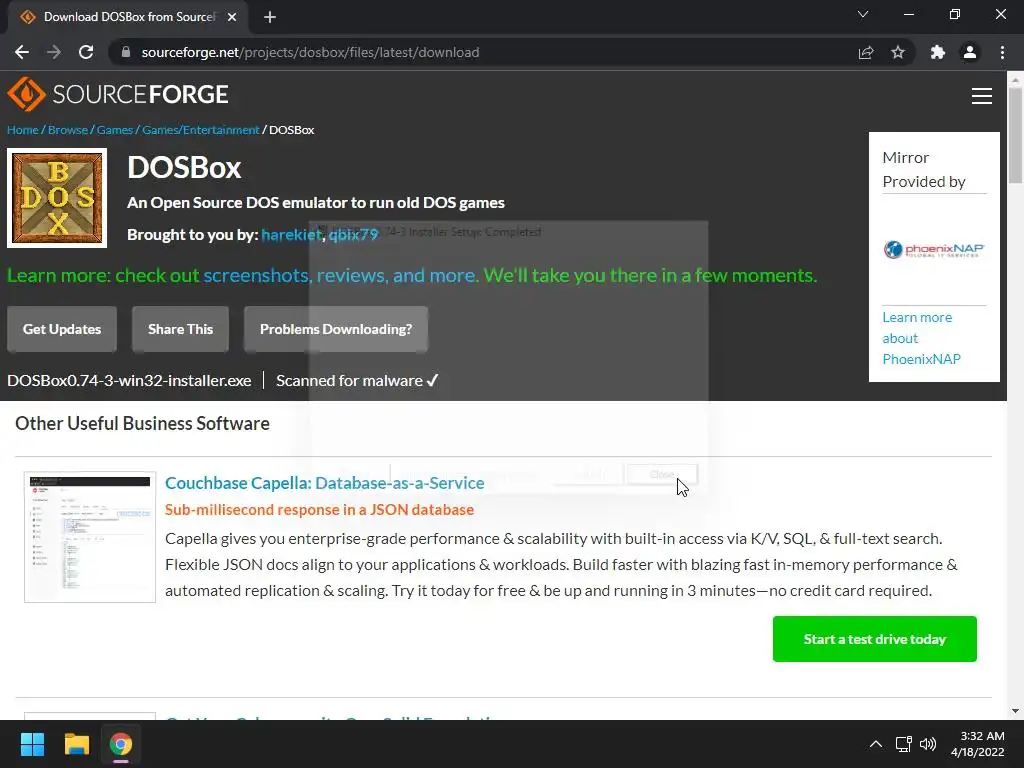Open Couchbase Capella: Database-as-a-Service link
Image resolution: width=1024 pixels, height=768 pixels.
pyautogui.click(x=325, y=483)
